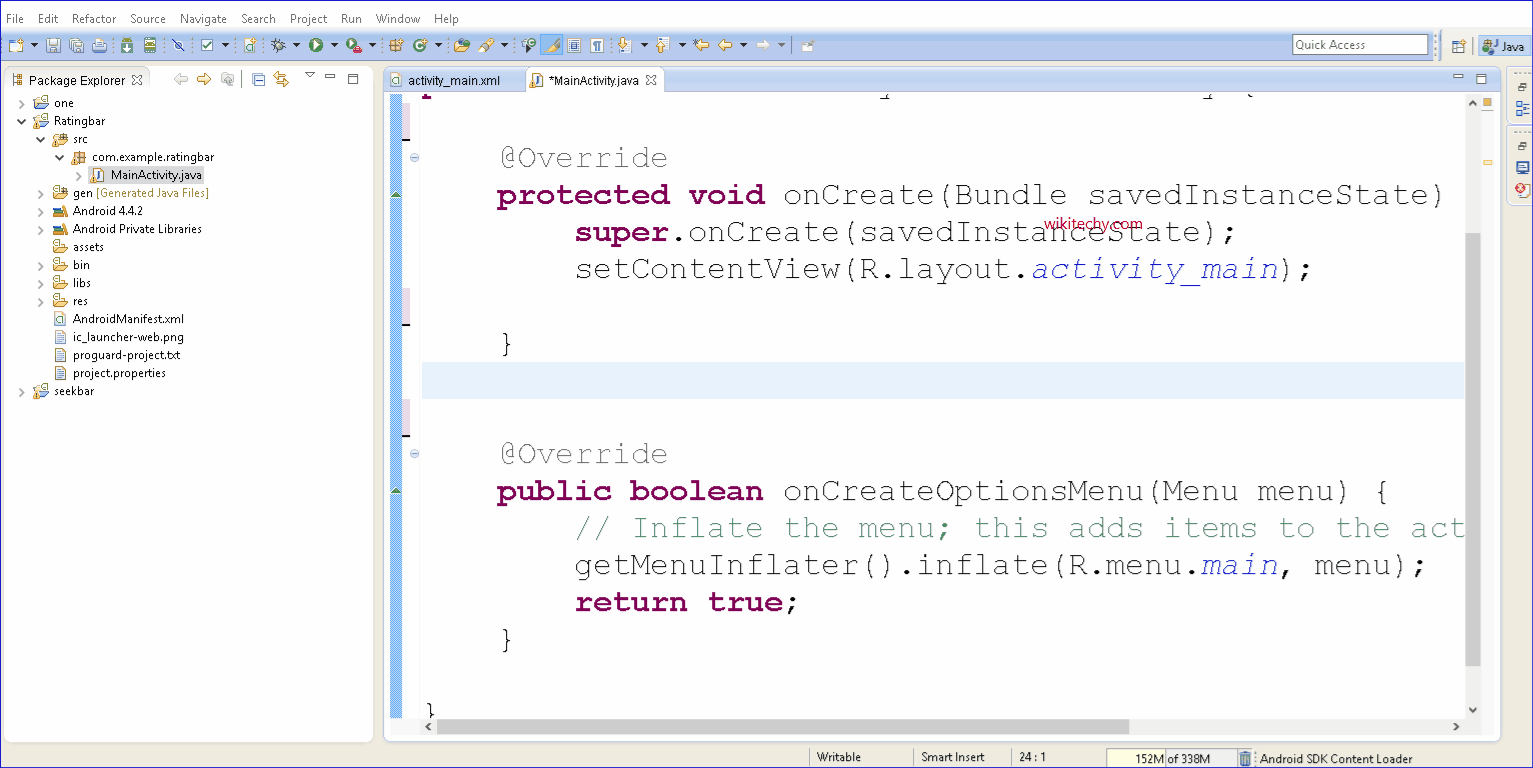Click inside the Quick Access field

[x=1360, y=44]
